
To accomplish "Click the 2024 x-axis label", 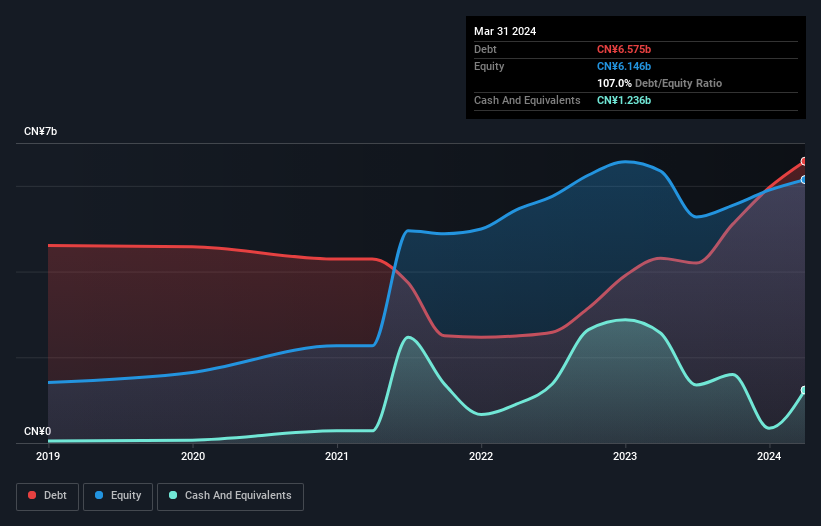I will point(769,456).
